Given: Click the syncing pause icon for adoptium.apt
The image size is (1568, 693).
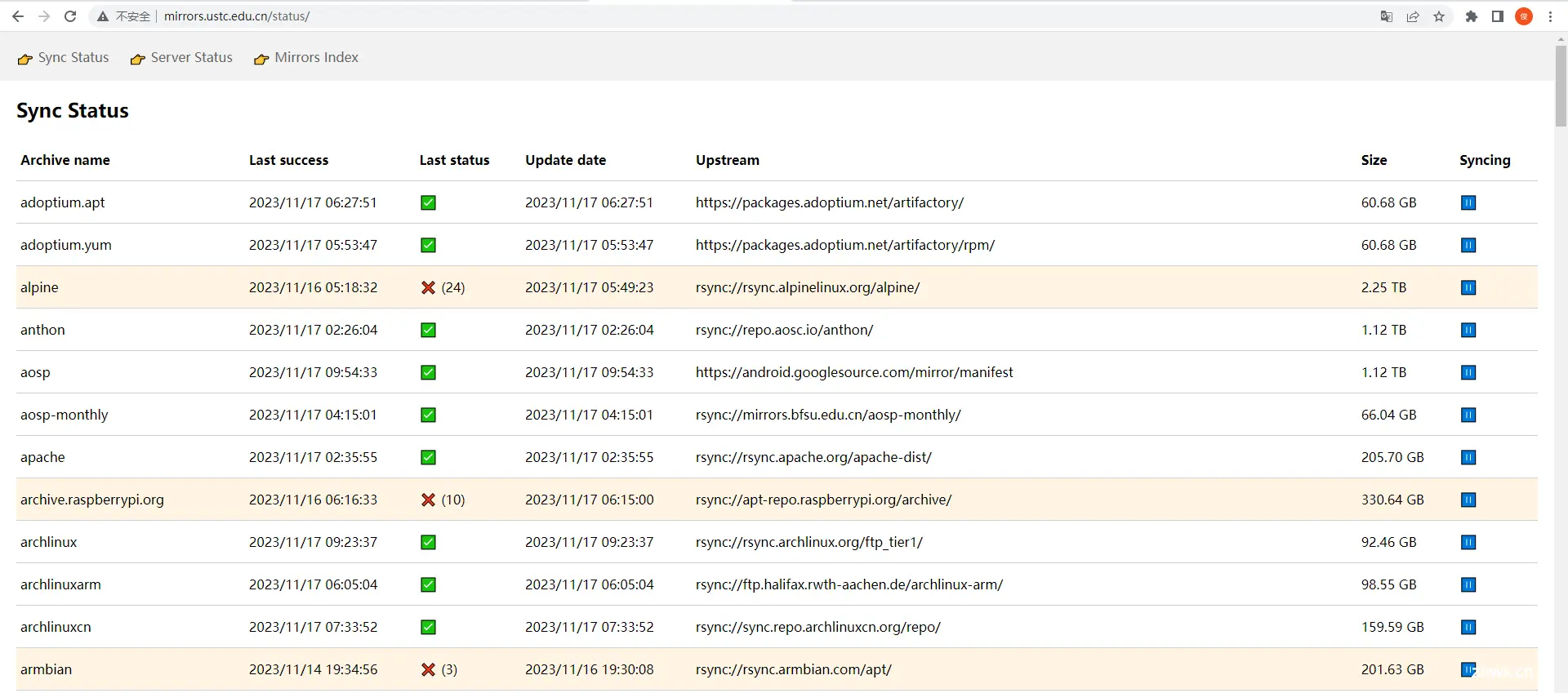Looking at the screenshot, I should coord(1468,202).
